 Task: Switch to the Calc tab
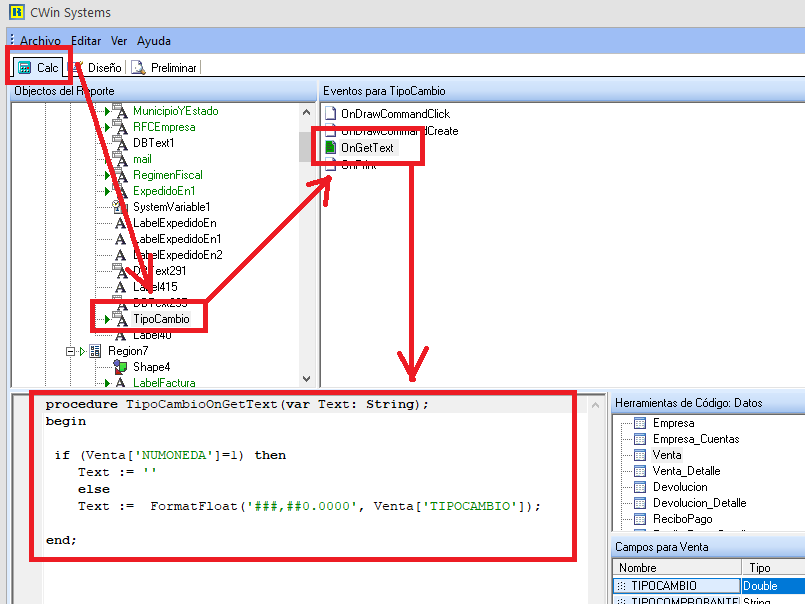39,67
